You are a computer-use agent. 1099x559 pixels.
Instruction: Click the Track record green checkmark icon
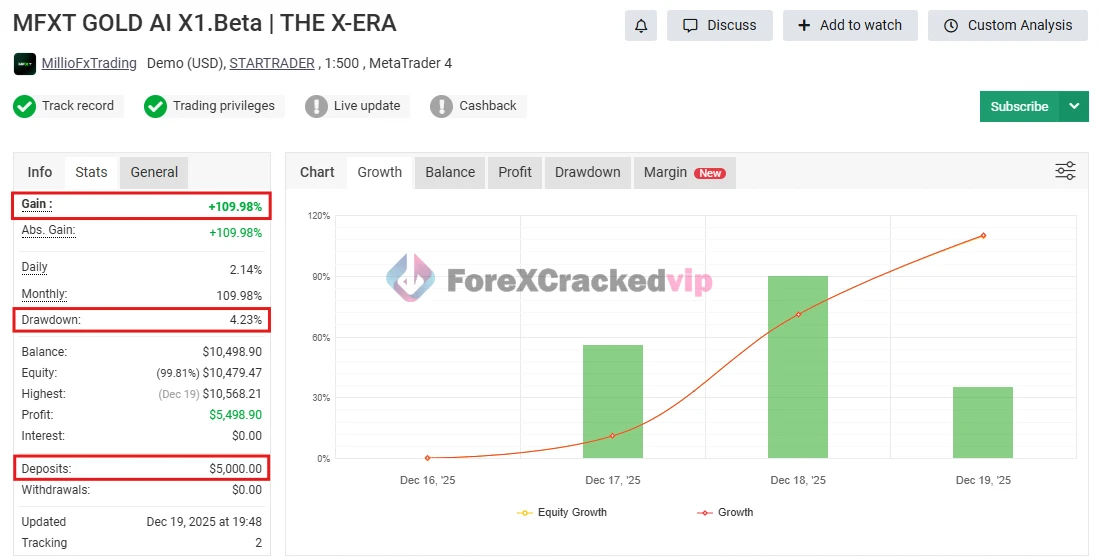click(x=24, y=106)
